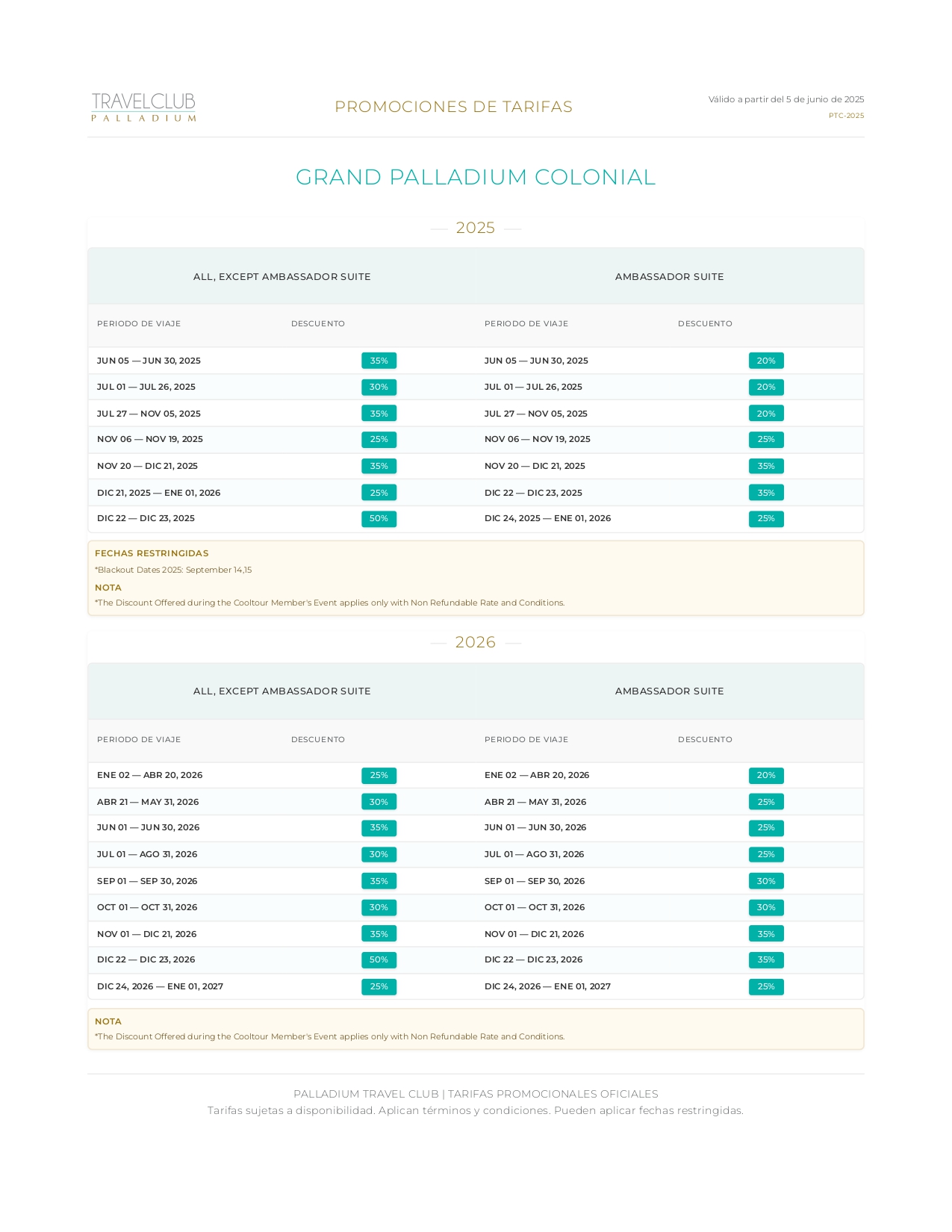Click the Cooltour Member's Event note under 2025 table
The height and width of the screenshot is (1232, 952).
pyautogui.click(x=329, y=603)
